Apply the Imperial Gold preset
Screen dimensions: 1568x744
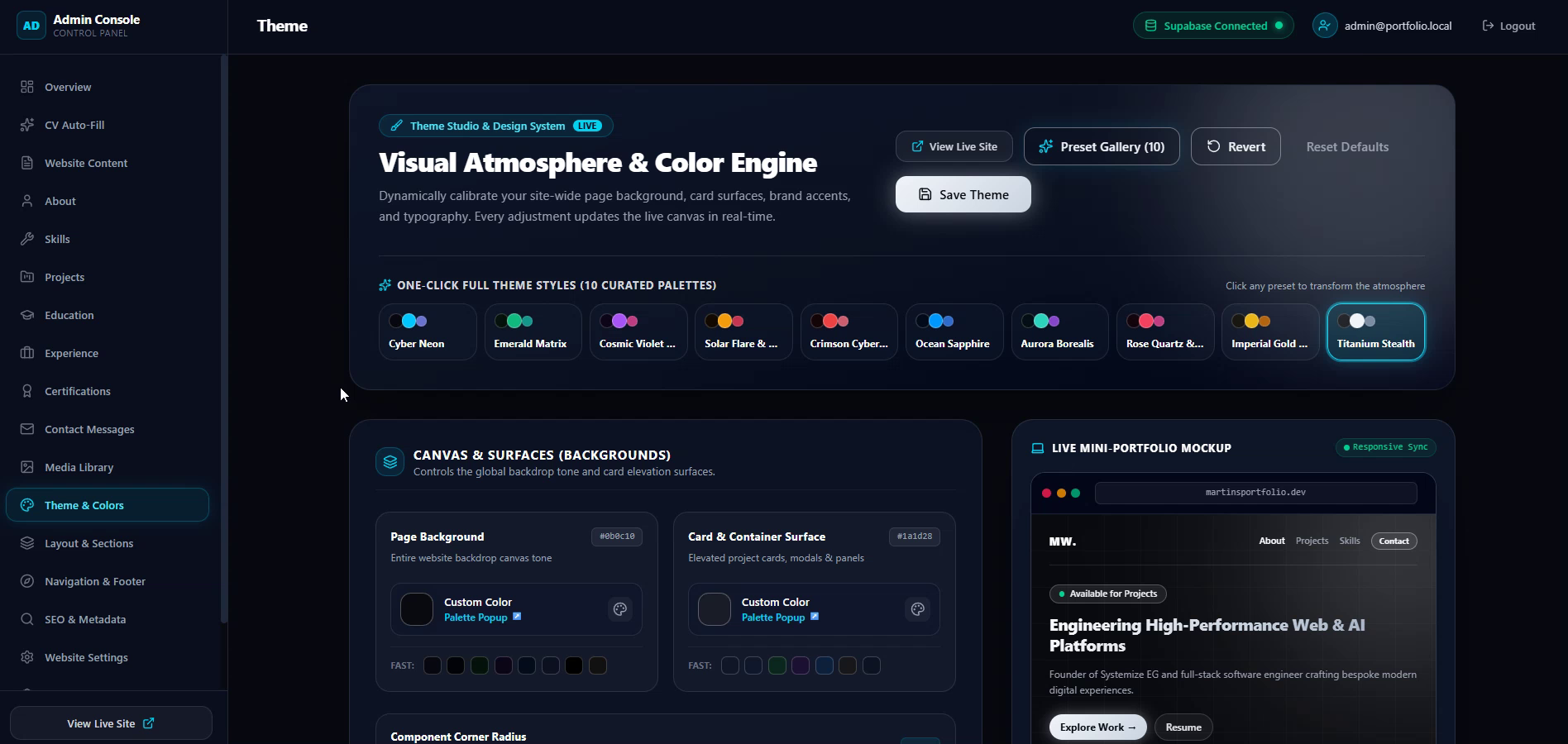(x=1271, y=331)
